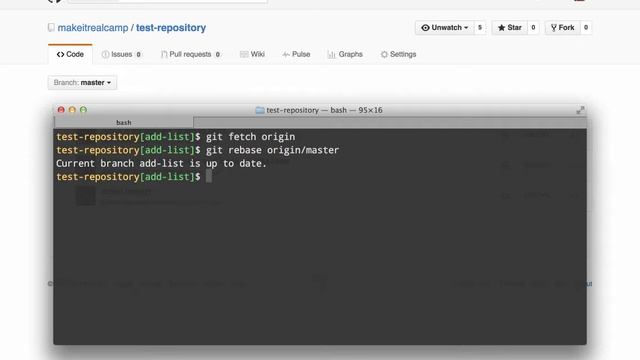Open the stargazers count beside Star
640x360 pixels.
tap(533, 28)
